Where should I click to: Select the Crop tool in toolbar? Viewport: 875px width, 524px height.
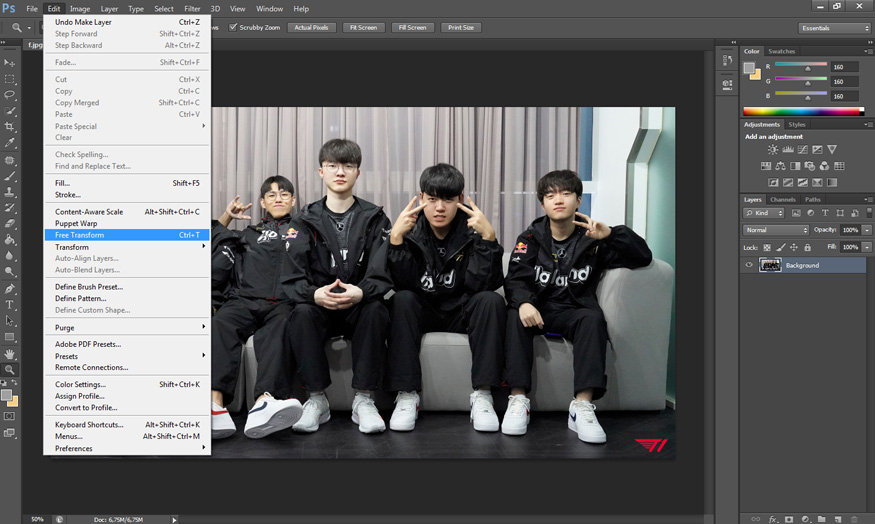10,127
